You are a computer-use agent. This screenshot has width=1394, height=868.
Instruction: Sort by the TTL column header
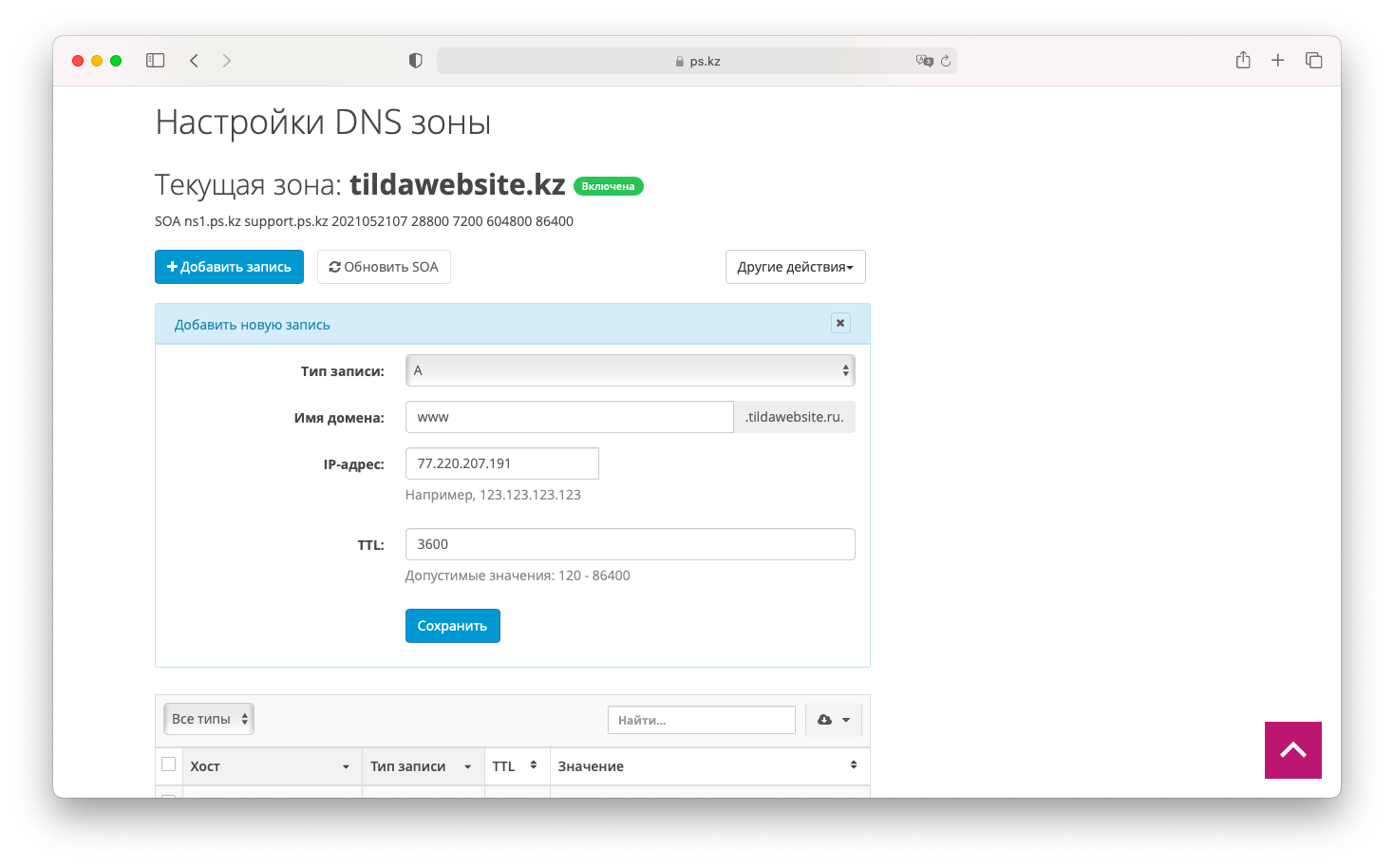coord(517,766)
